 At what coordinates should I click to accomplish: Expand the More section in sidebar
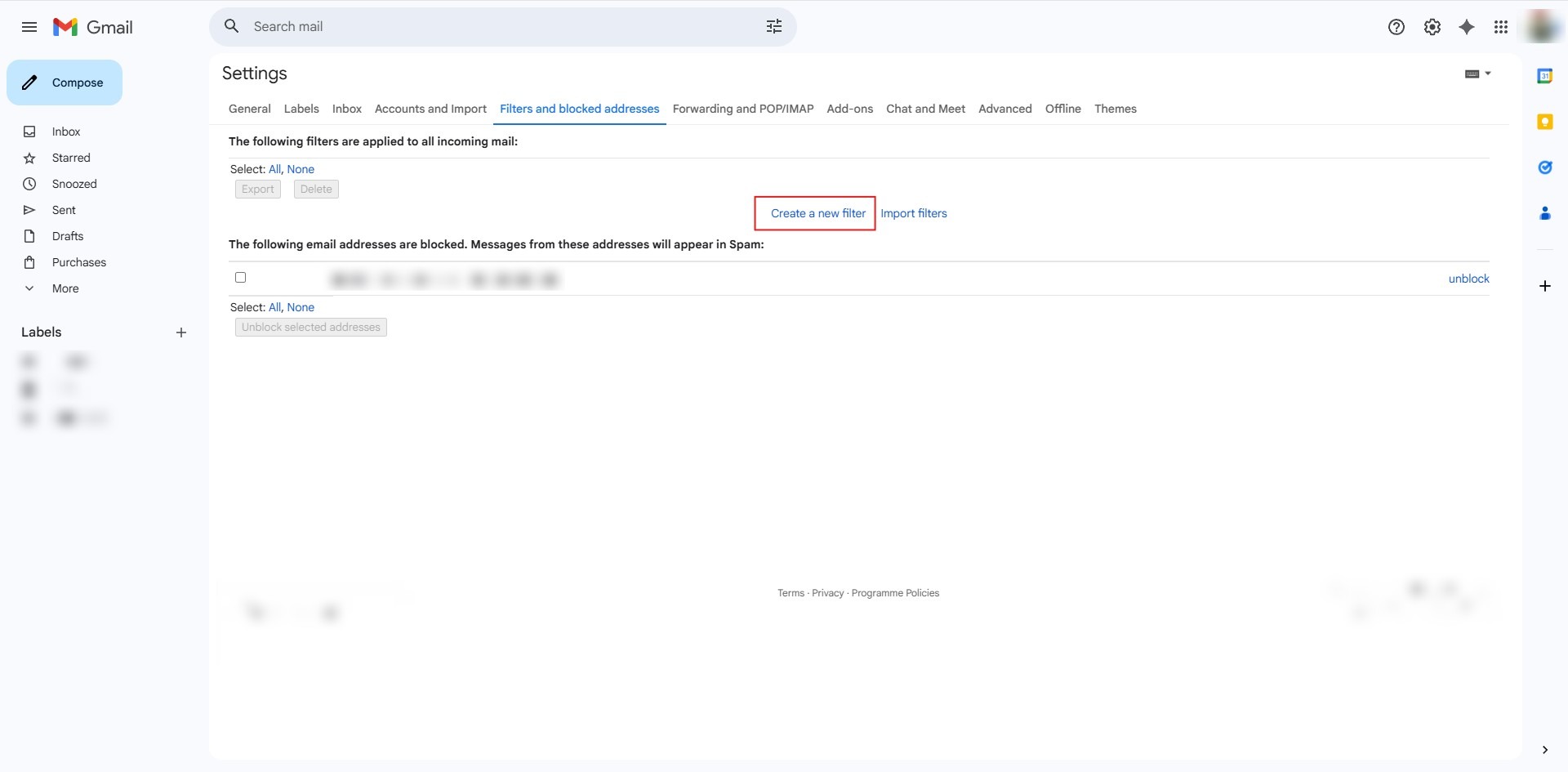coord(65,288)
